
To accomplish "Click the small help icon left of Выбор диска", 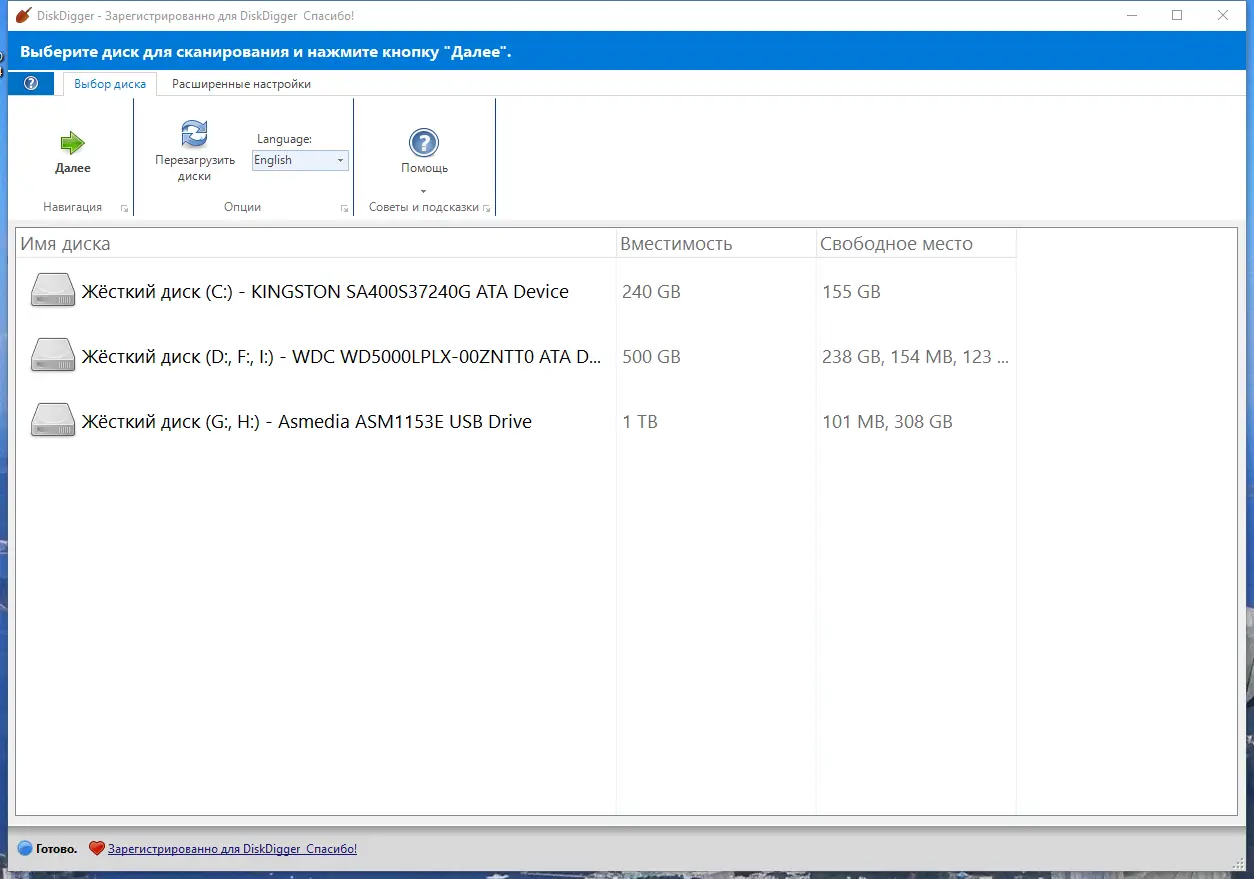I will point(31,84).
